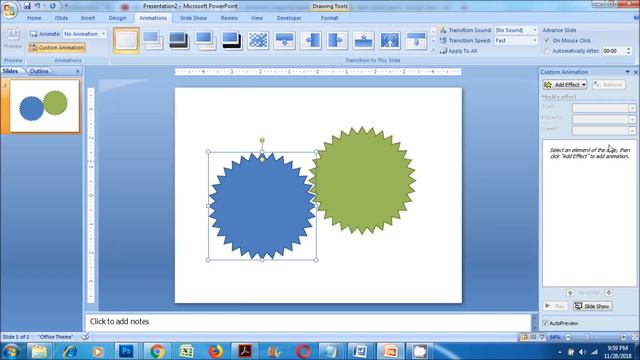
Task: Expand the transition gallery More arrow
Action: 433,49
